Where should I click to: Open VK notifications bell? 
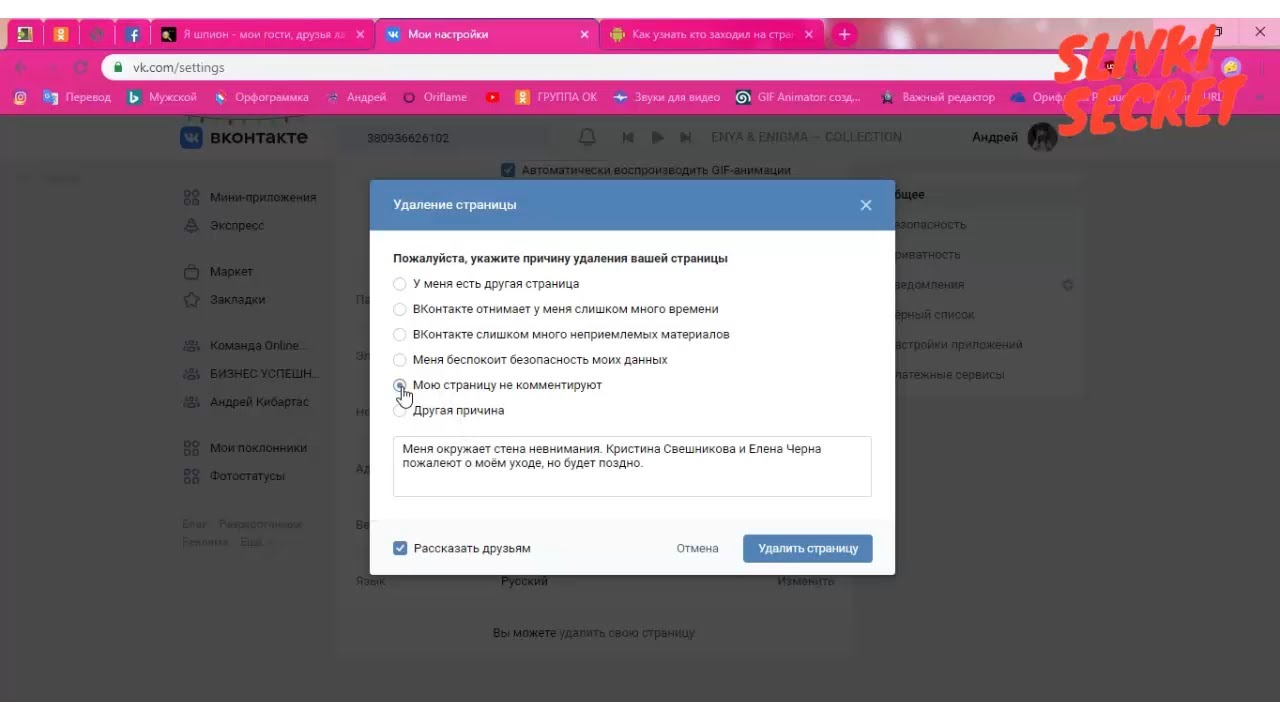(588, 137)
